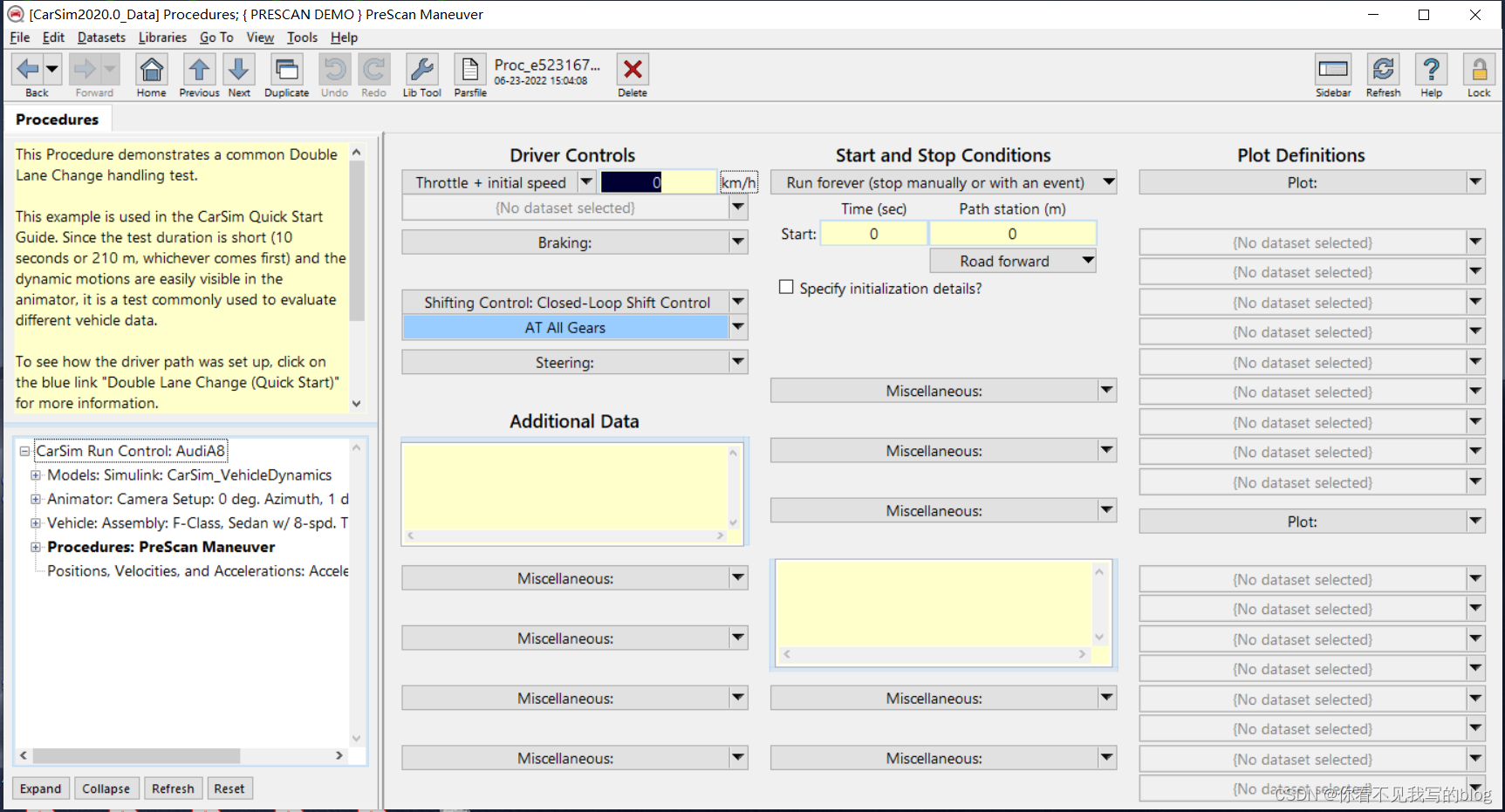The width and height of the screenshot is (1505, 812).
Task: Expand Vehicle: Assembly tree node
Action: [x=36, y=523]
